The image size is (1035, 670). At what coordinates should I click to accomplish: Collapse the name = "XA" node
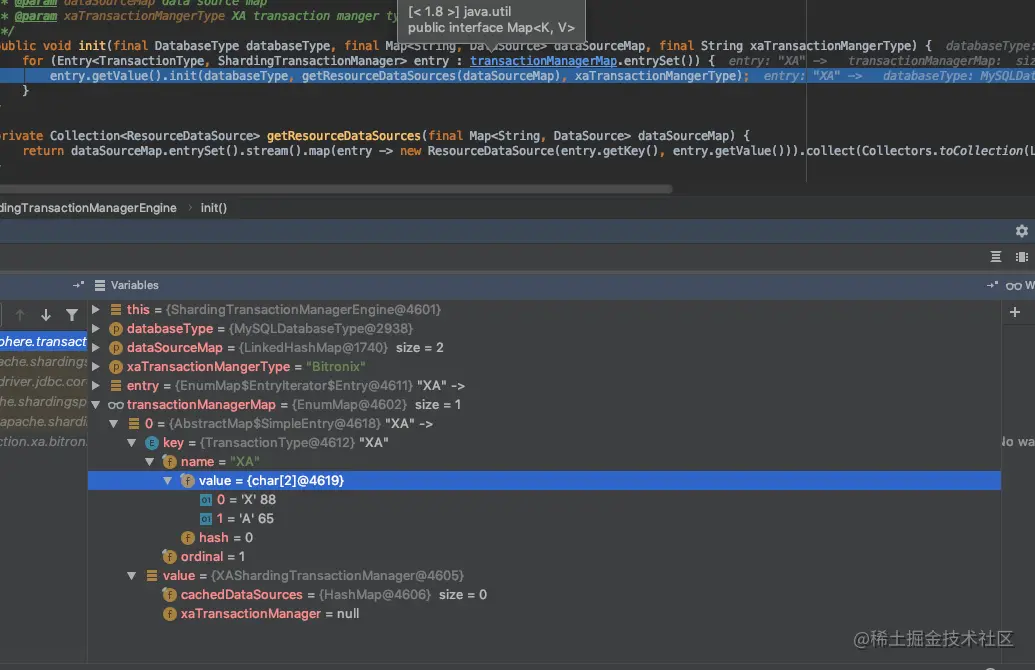[x=149, y=462]
